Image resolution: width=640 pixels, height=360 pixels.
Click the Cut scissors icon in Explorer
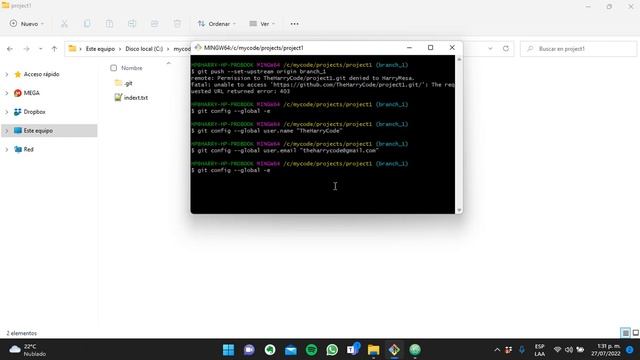pyautogui.click(x=64, y=24)
